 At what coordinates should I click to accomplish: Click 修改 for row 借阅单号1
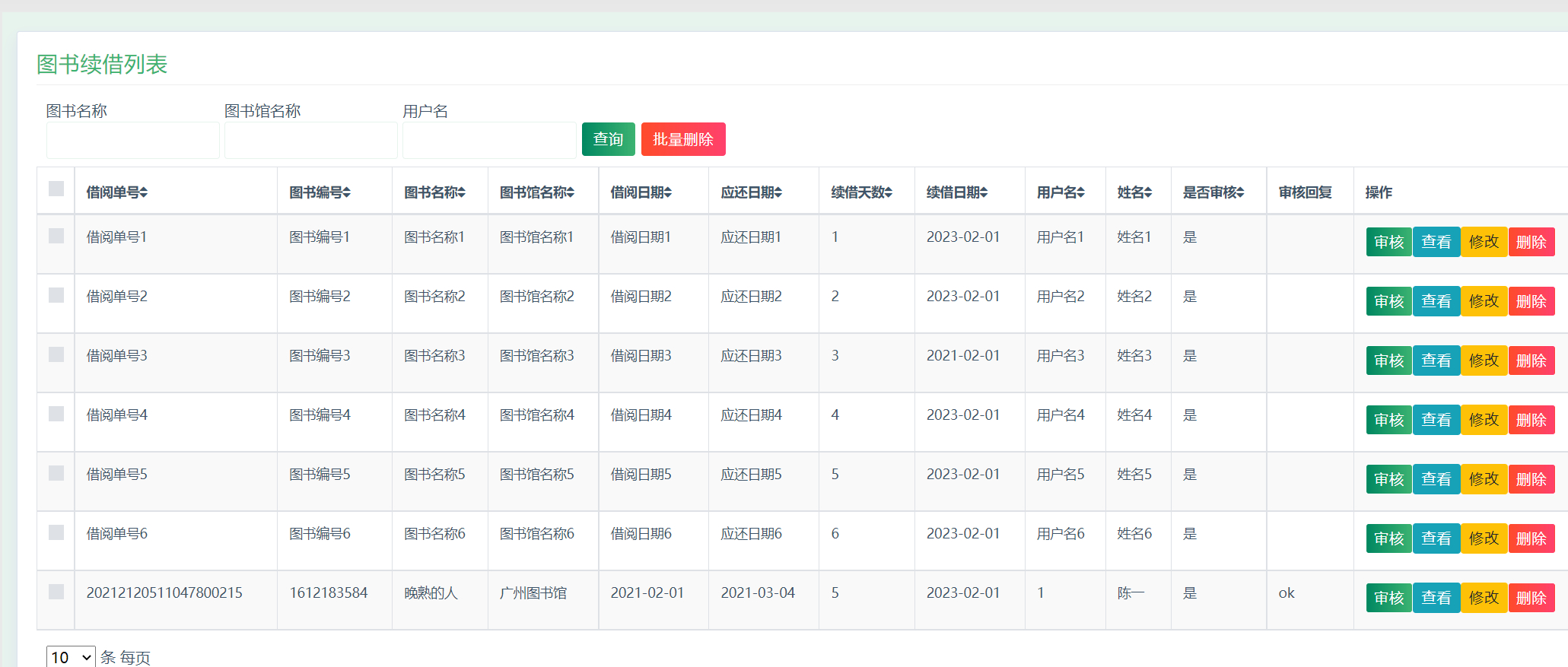1484,242
